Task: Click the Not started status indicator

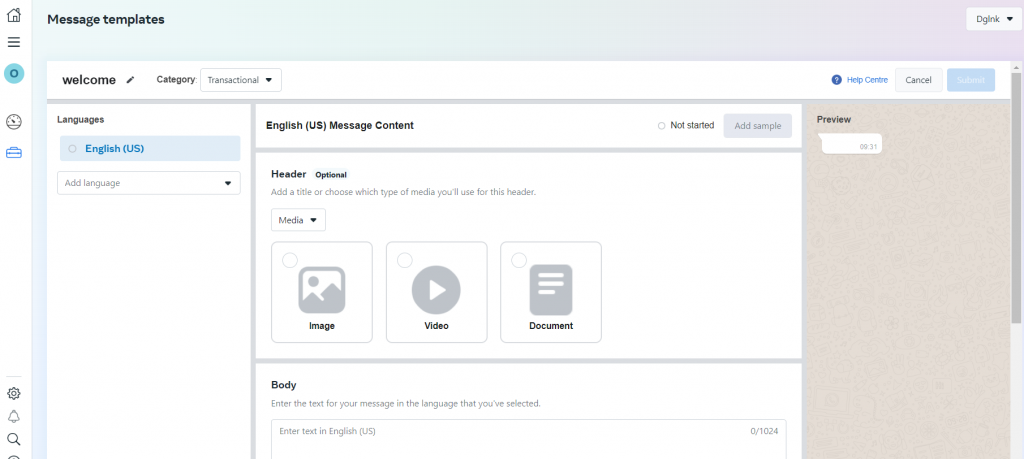Action: (x=686, y=125)
